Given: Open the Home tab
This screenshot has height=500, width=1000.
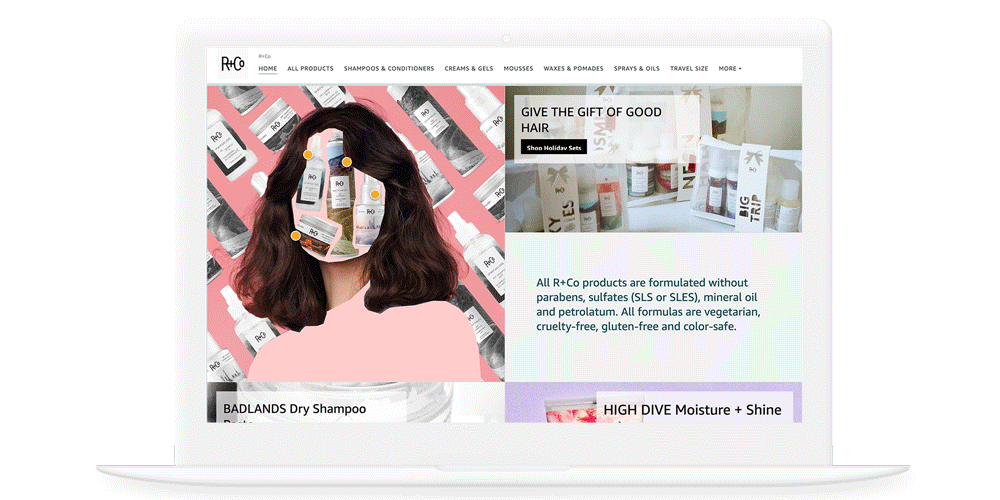Looking at the screenshot, I should (x=268, y=68).
